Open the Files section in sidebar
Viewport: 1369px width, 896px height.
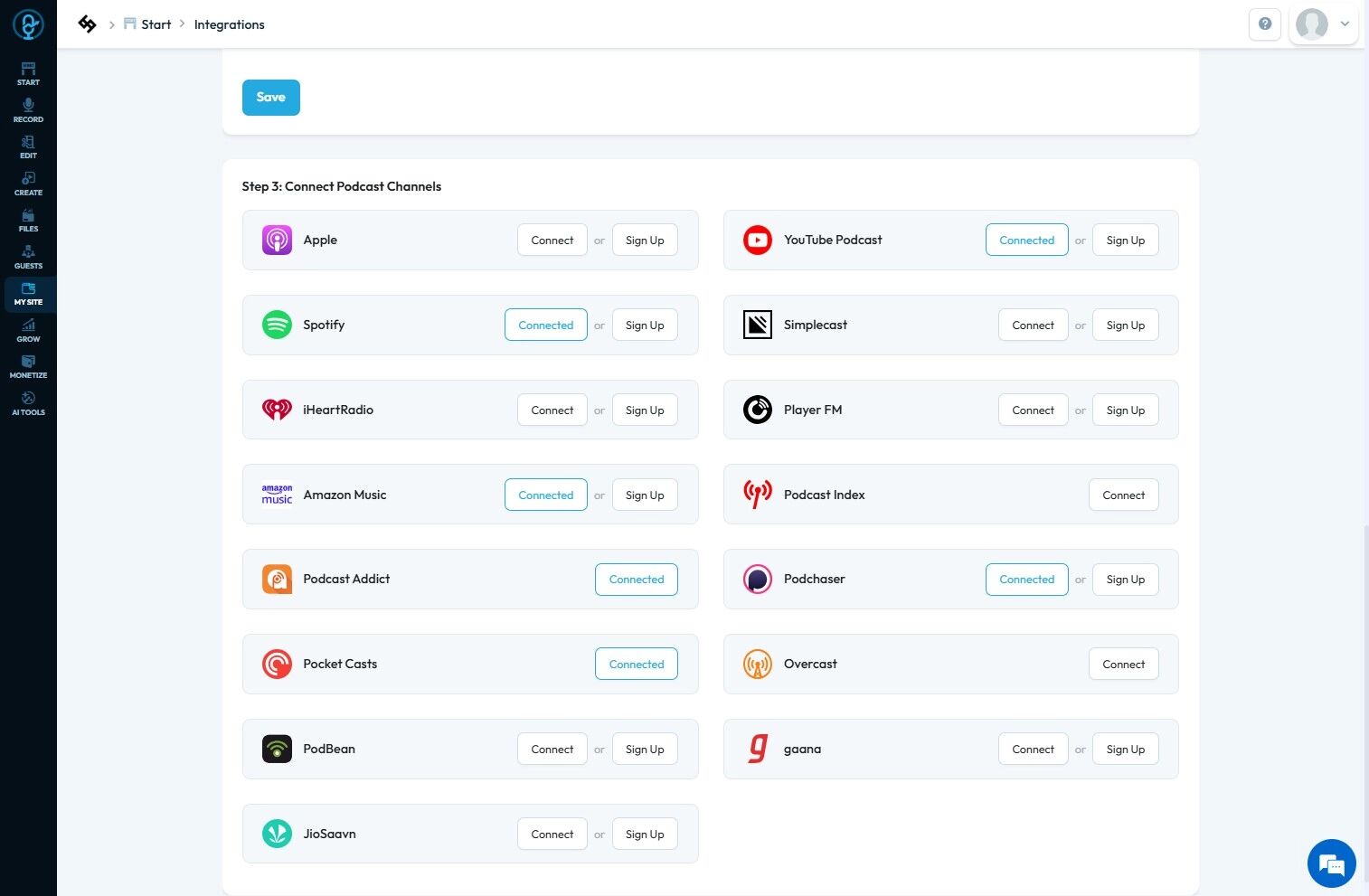click(28, 221)
